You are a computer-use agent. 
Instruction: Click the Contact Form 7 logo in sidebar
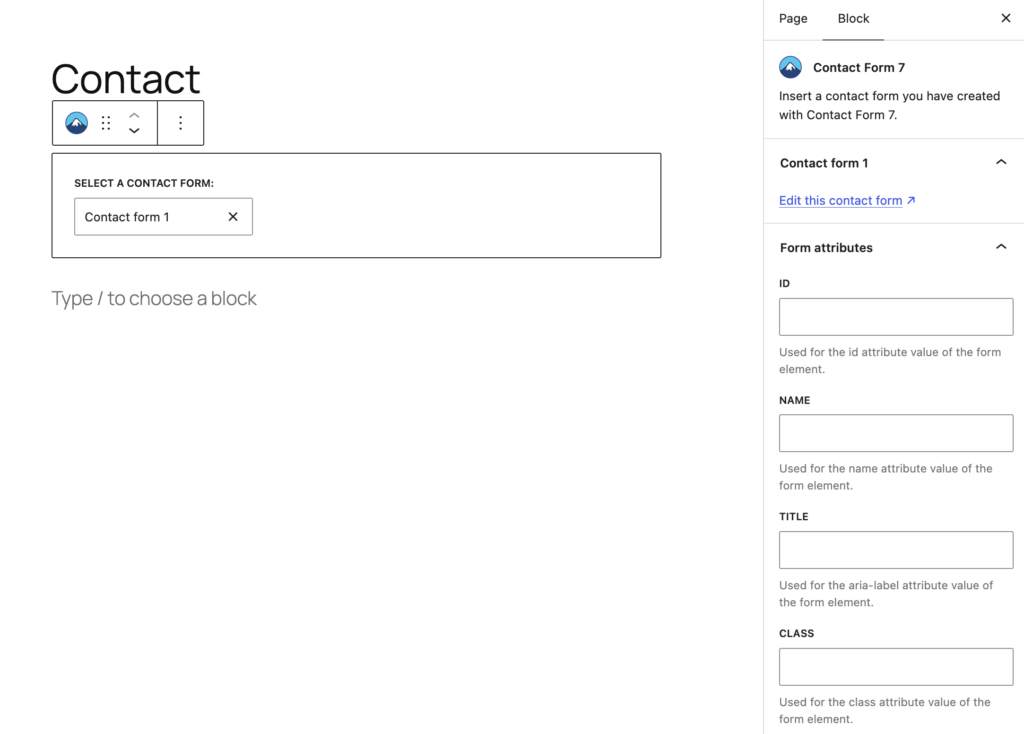pos(790,67)
